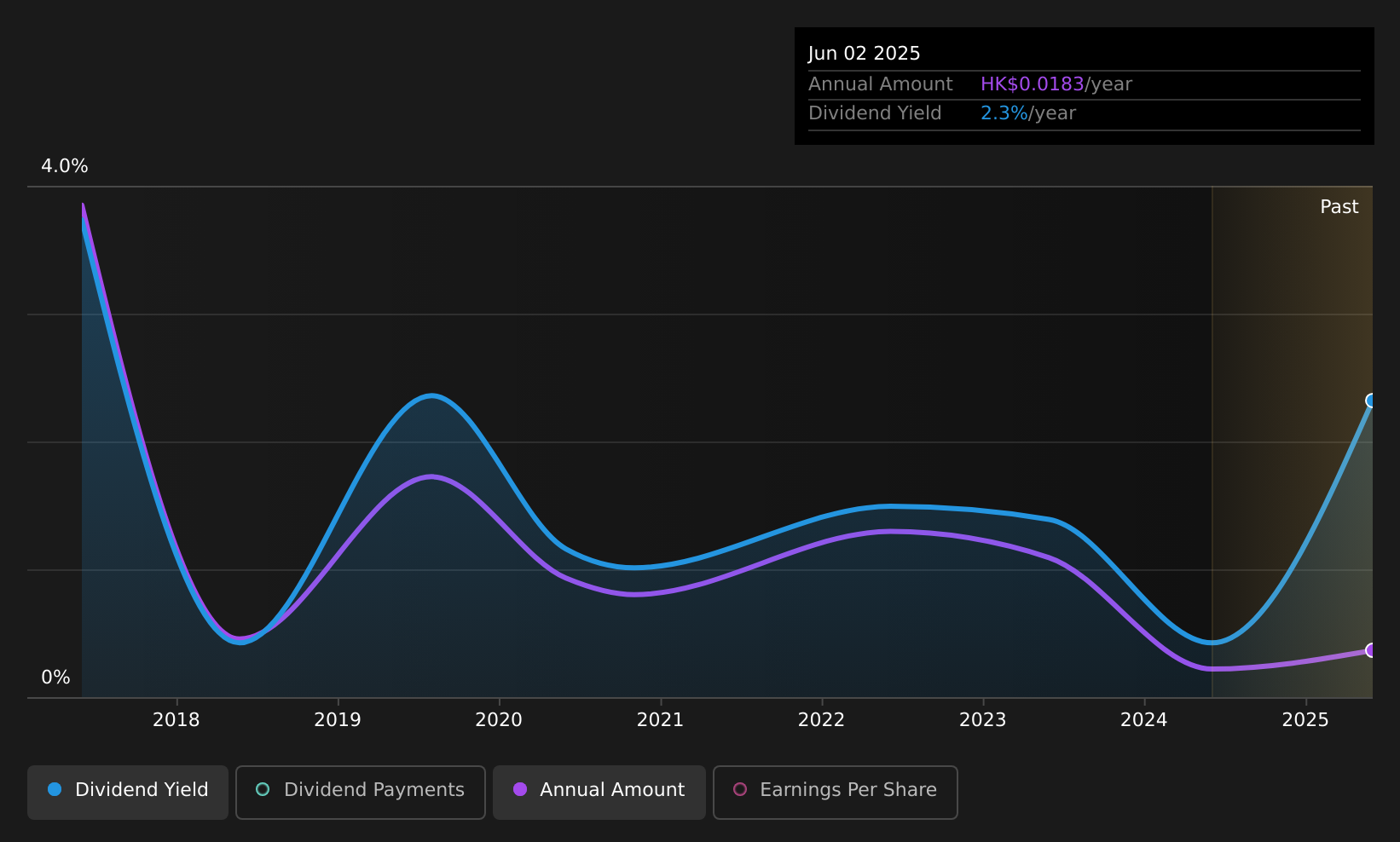Screen dimensions: 1400x842
Task: Click the 4.0% y-axis label
Action: coord(65,166)
